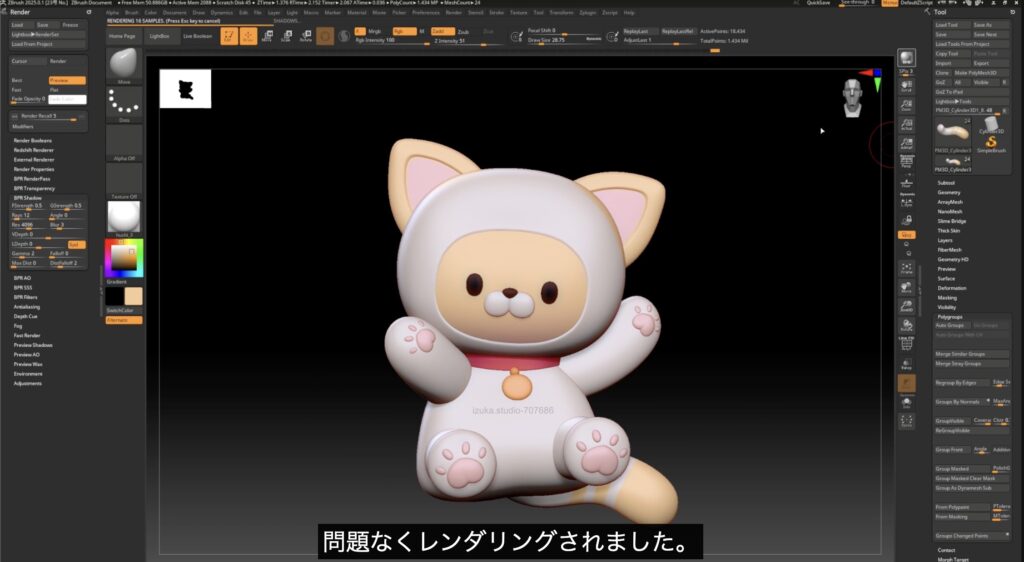Enable the Fast render mode
Screen dimensions: 1024x562
tap(29, 89)
